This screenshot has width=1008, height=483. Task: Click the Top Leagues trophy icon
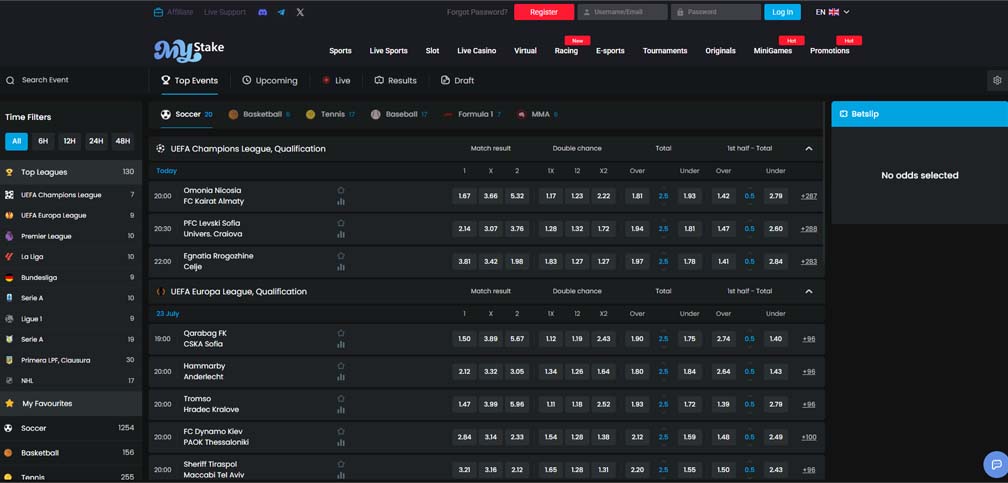coord(9,172)
